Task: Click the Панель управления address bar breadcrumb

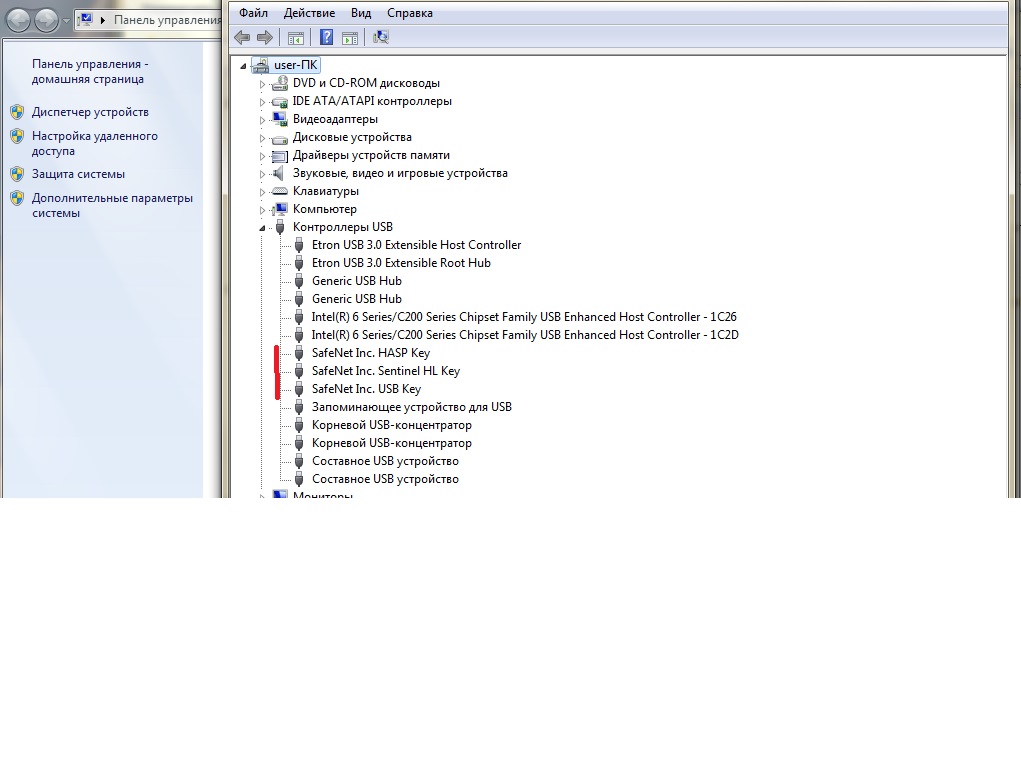Action: coord(167,20)
